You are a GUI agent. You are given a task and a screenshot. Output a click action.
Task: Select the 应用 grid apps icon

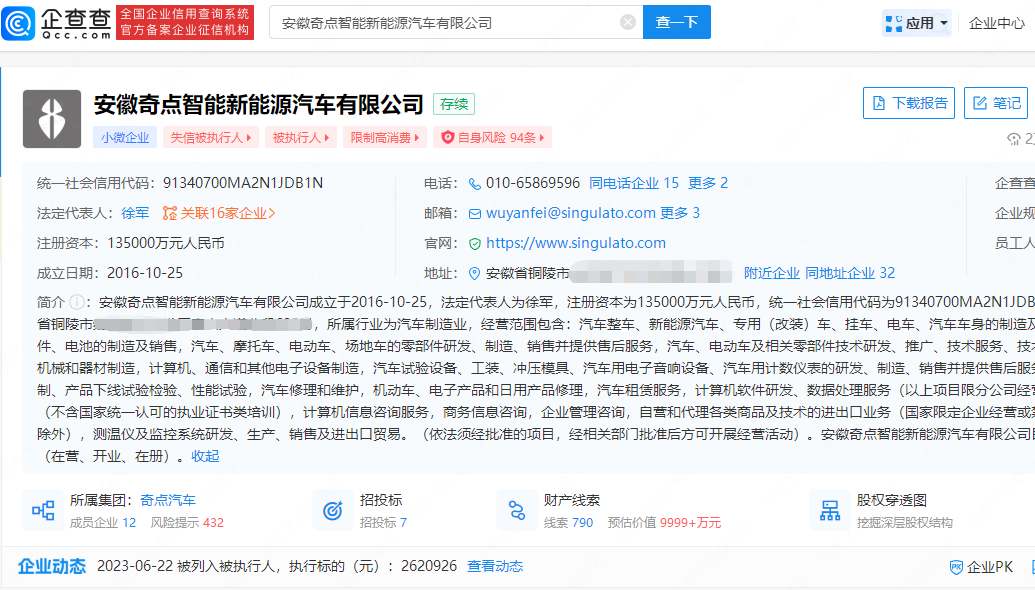[894, 24]
